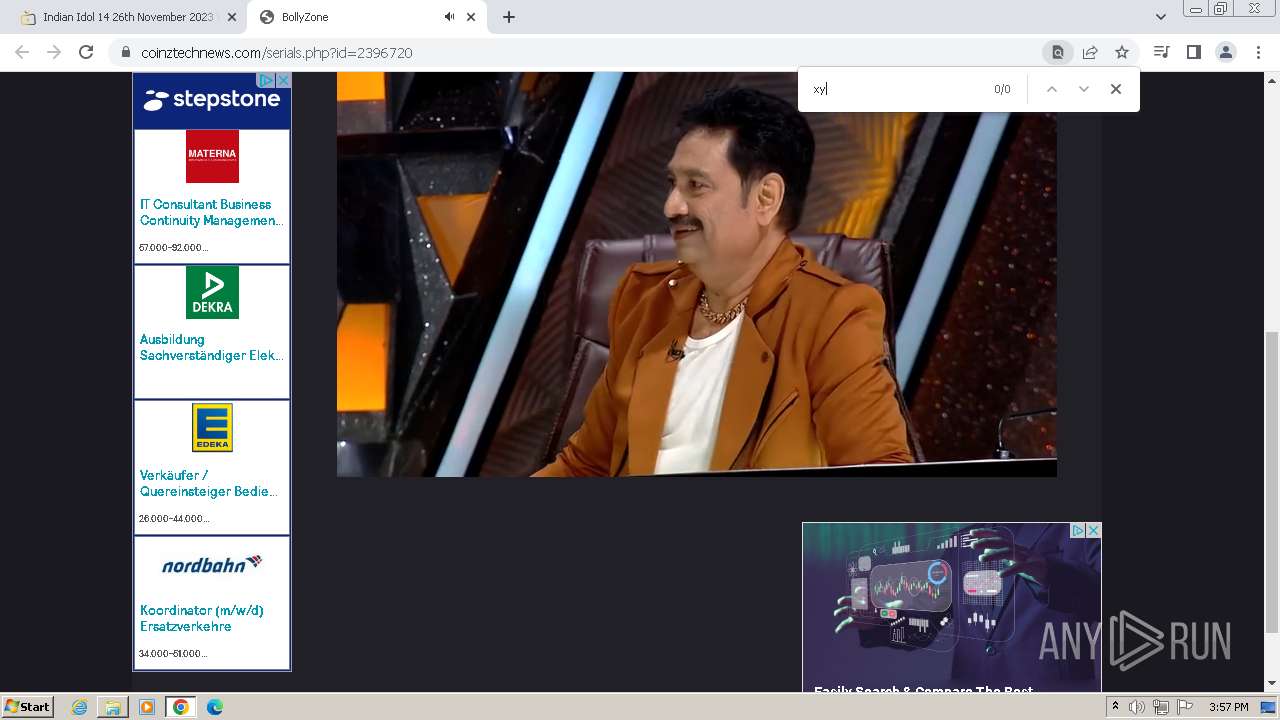This screenshot has height=720, width=1280.
Task: Close the BollyZone tab
Action: pyautogui.click(x=471, y=17)
